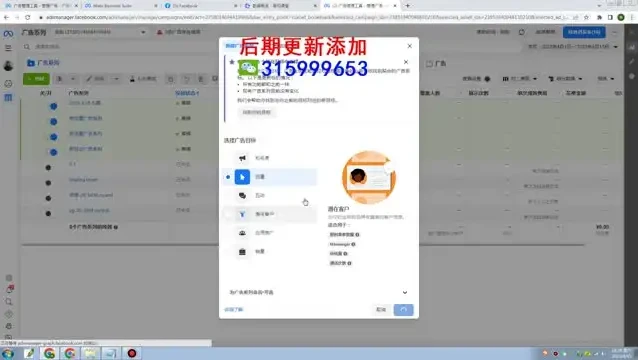This screenshot has width=638, height=360.
Task: Close the campaign objective dialog
Action: pos(409,46)
